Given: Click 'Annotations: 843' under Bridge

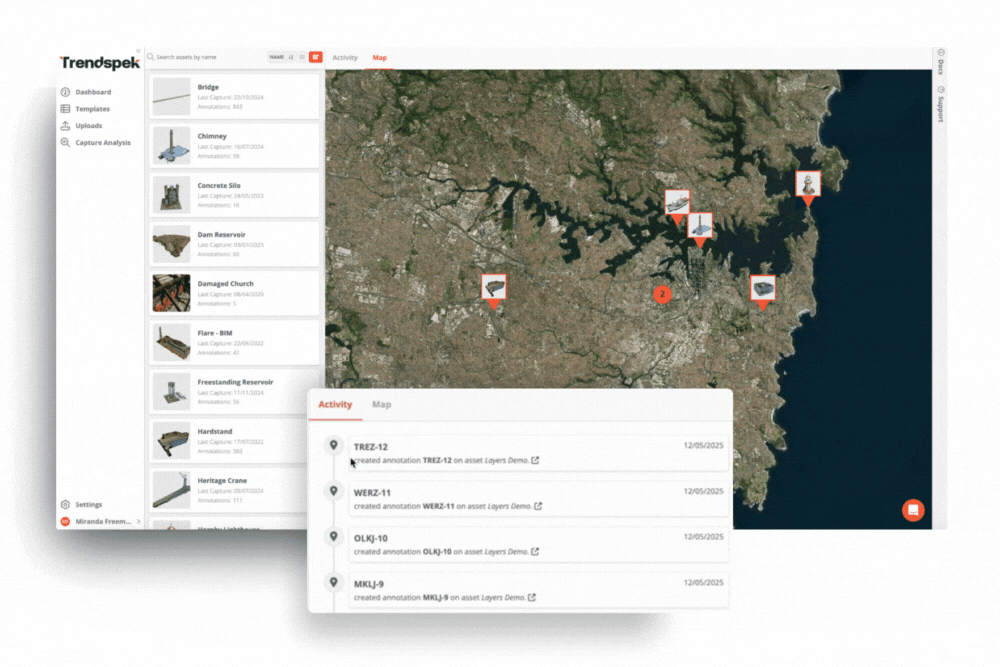Looking at the screenshot, I should pos(220,107).
